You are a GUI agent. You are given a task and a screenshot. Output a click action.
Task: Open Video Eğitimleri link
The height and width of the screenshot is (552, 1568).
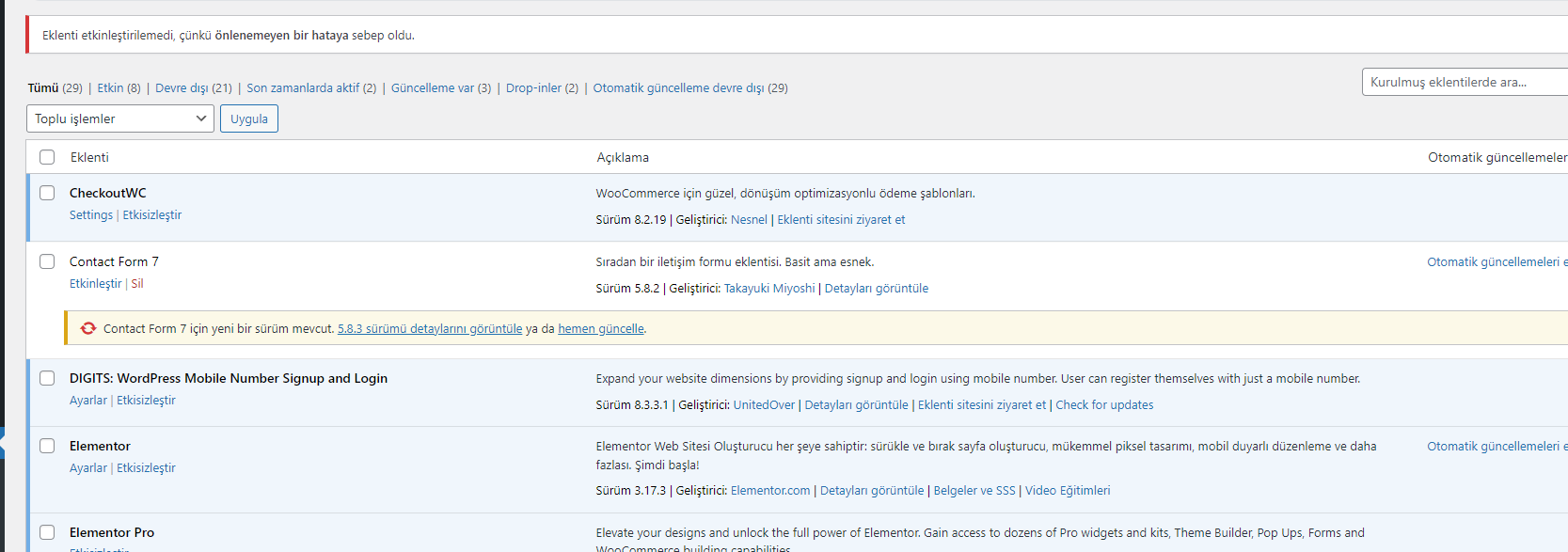1068,491
